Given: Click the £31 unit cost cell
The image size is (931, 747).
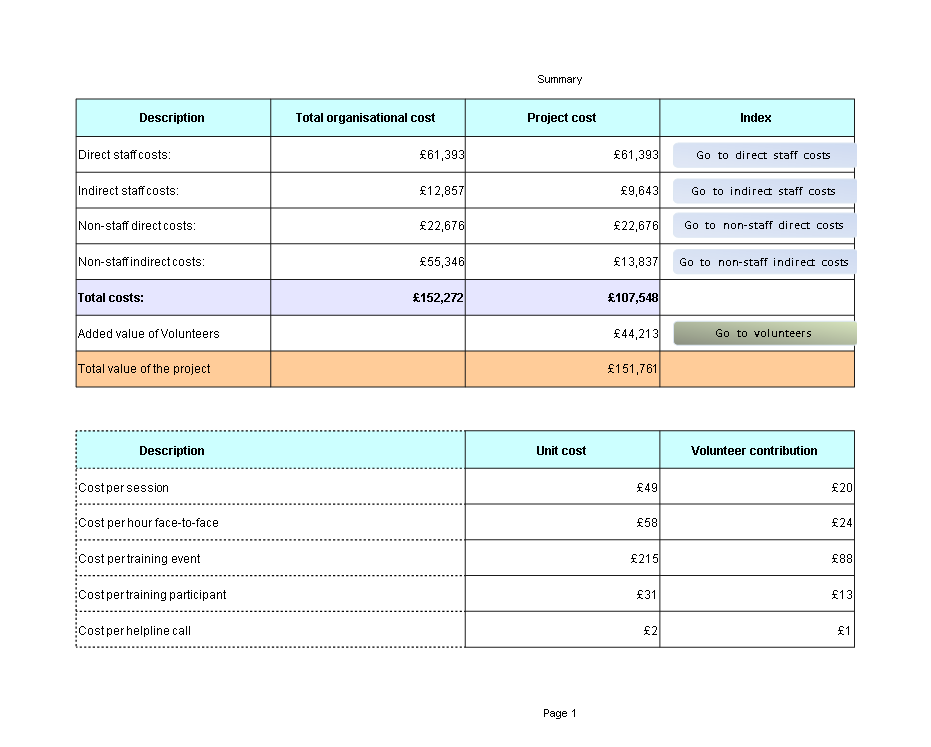Looking at the screenshot, I should (563, 594).
